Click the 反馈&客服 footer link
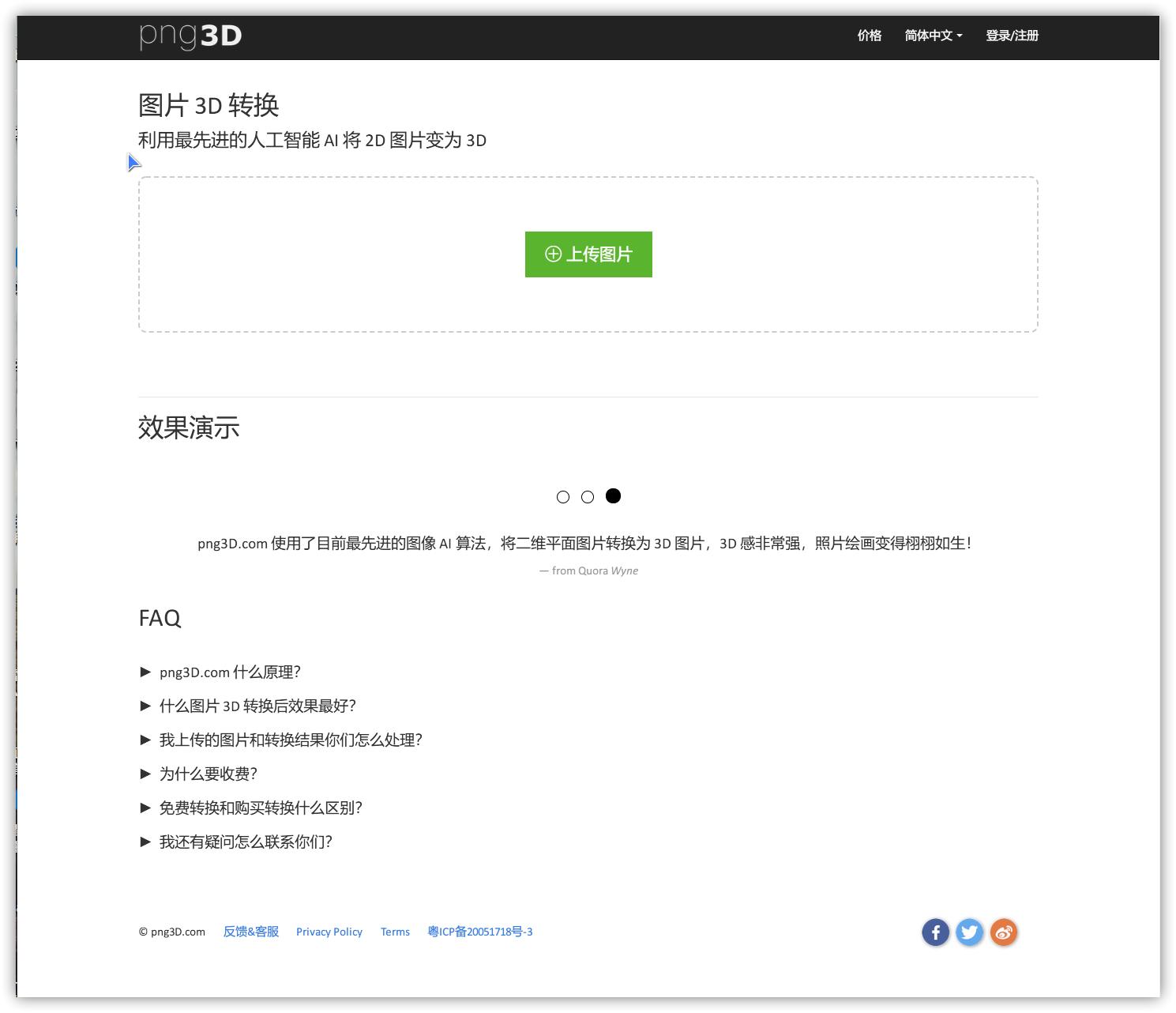This screenshot has height=1013, width=1176. coord(250,932)
